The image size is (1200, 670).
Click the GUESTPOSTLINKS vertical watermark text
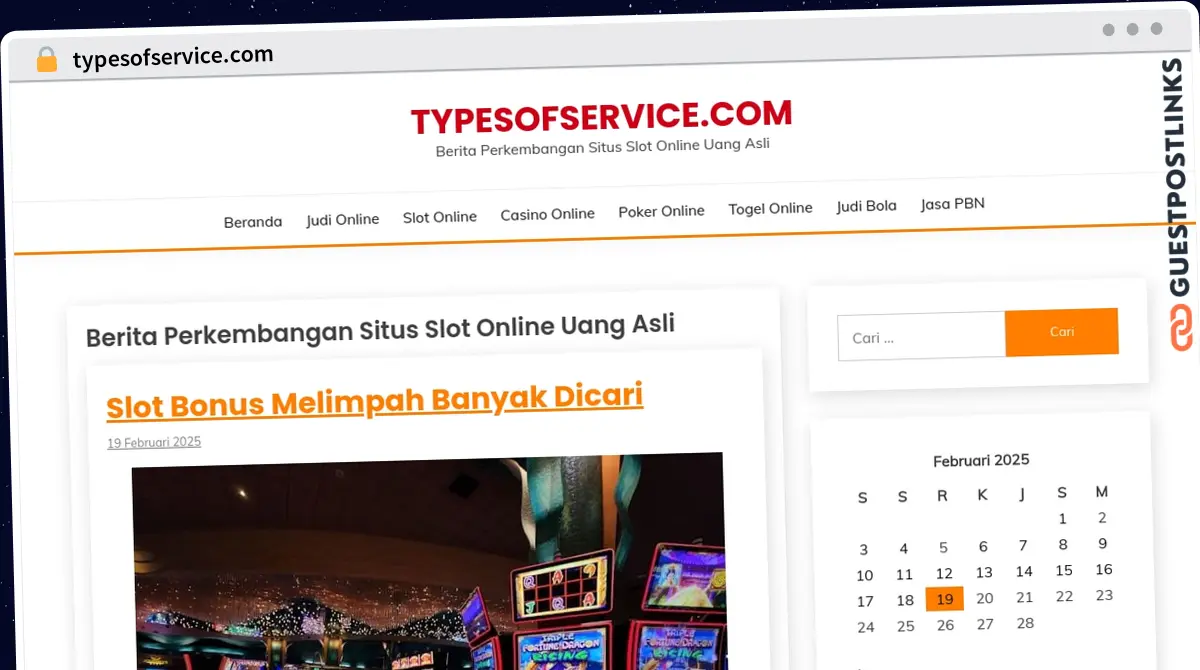point(1182,178)
